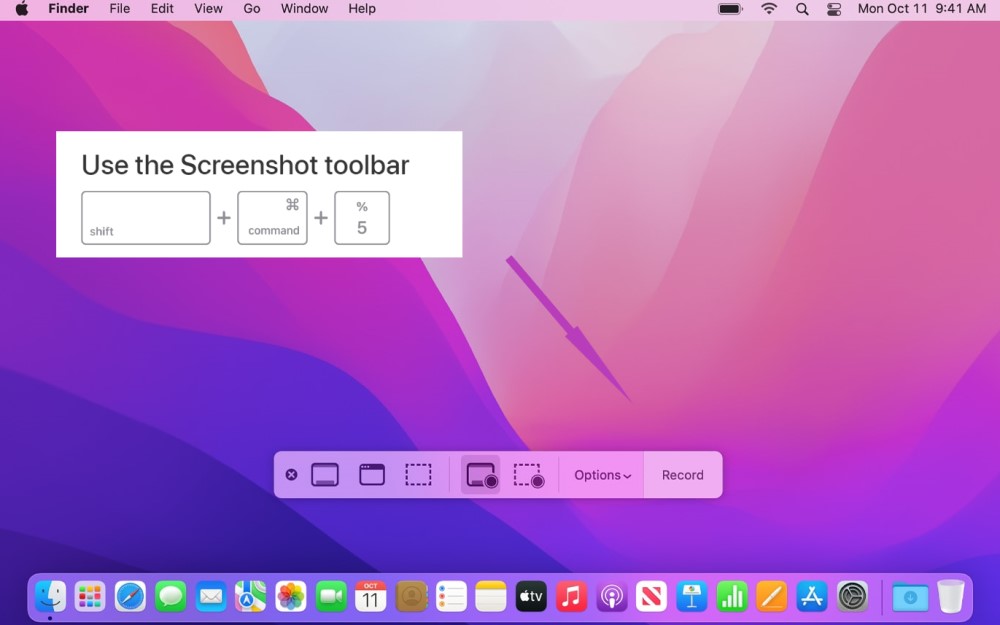This screenshot has height=625, width=1000.
Task: Select Capture Selected Portion icon
Action: (418, 474)
